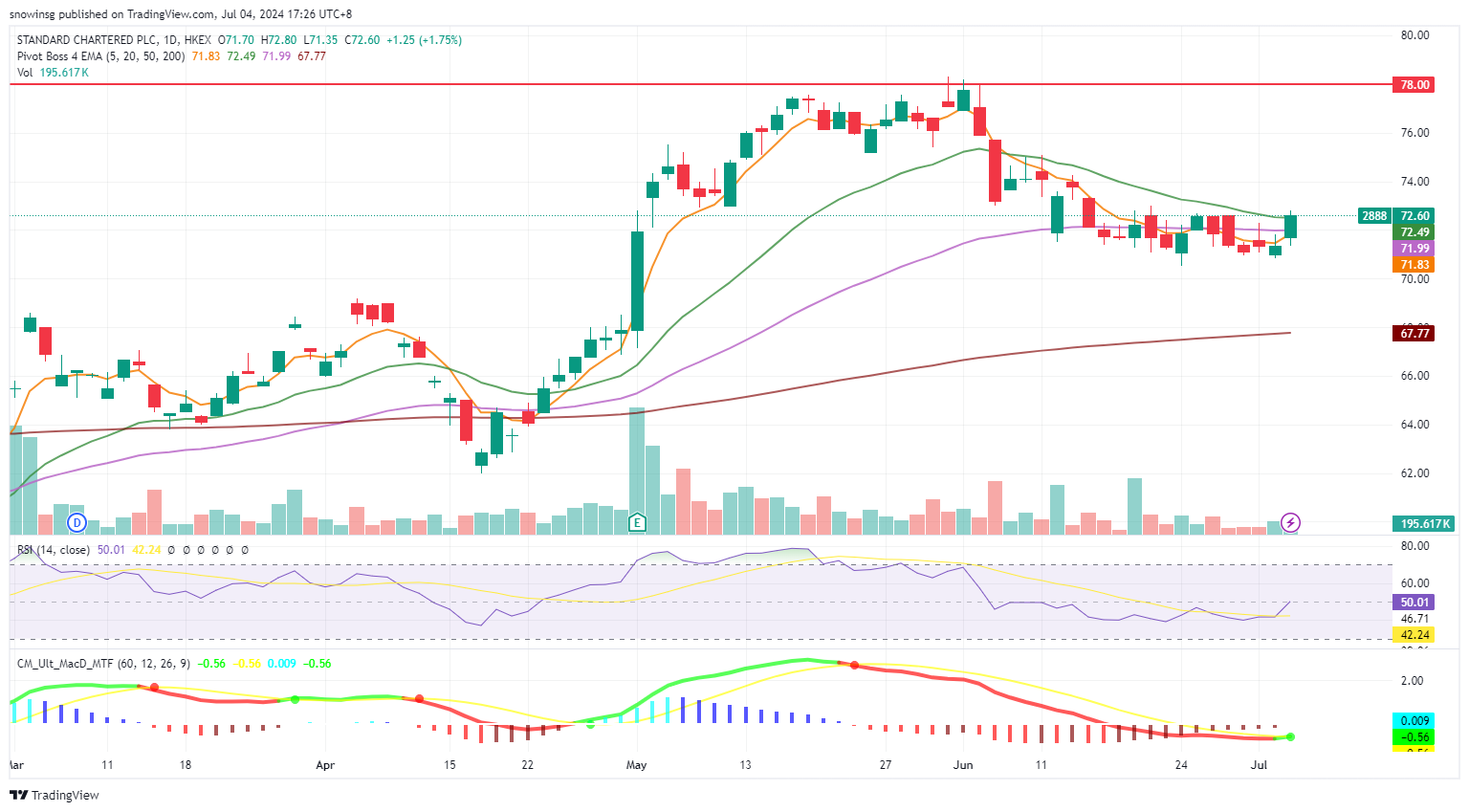Click the 60.00 level on the RSI scale

coord(1414,583)
